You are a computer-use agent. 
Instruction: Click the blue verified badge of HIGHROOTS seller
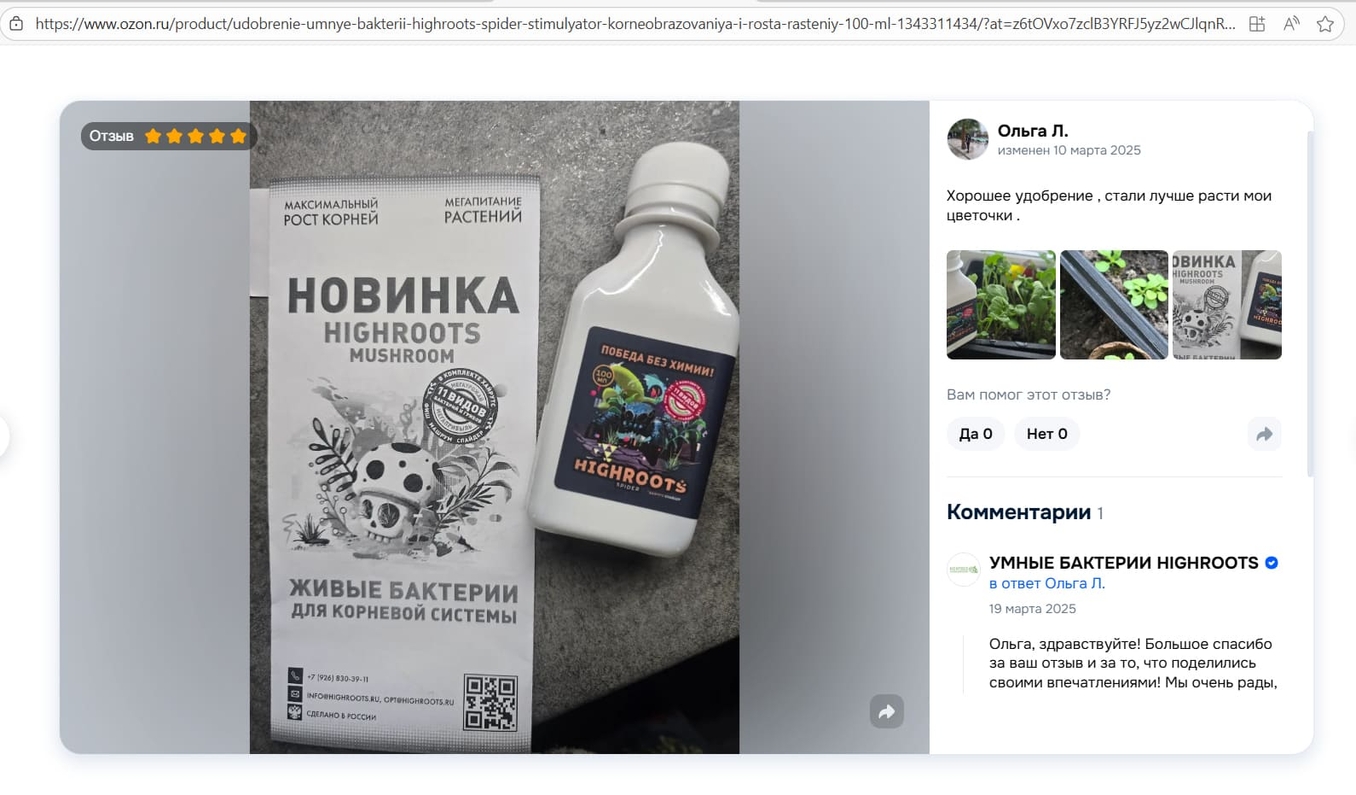tap(1271, 563)
